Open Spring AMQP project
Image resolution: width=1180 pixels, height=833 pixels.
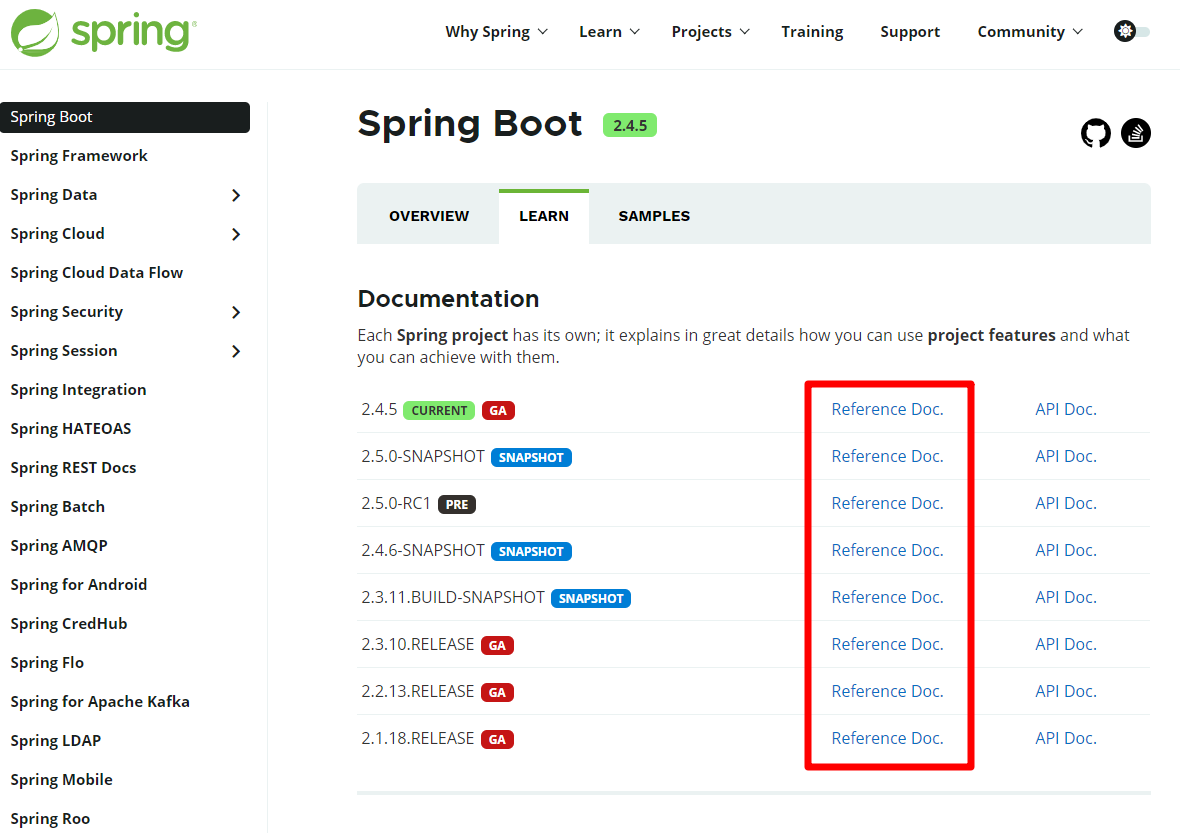(59, 546)
